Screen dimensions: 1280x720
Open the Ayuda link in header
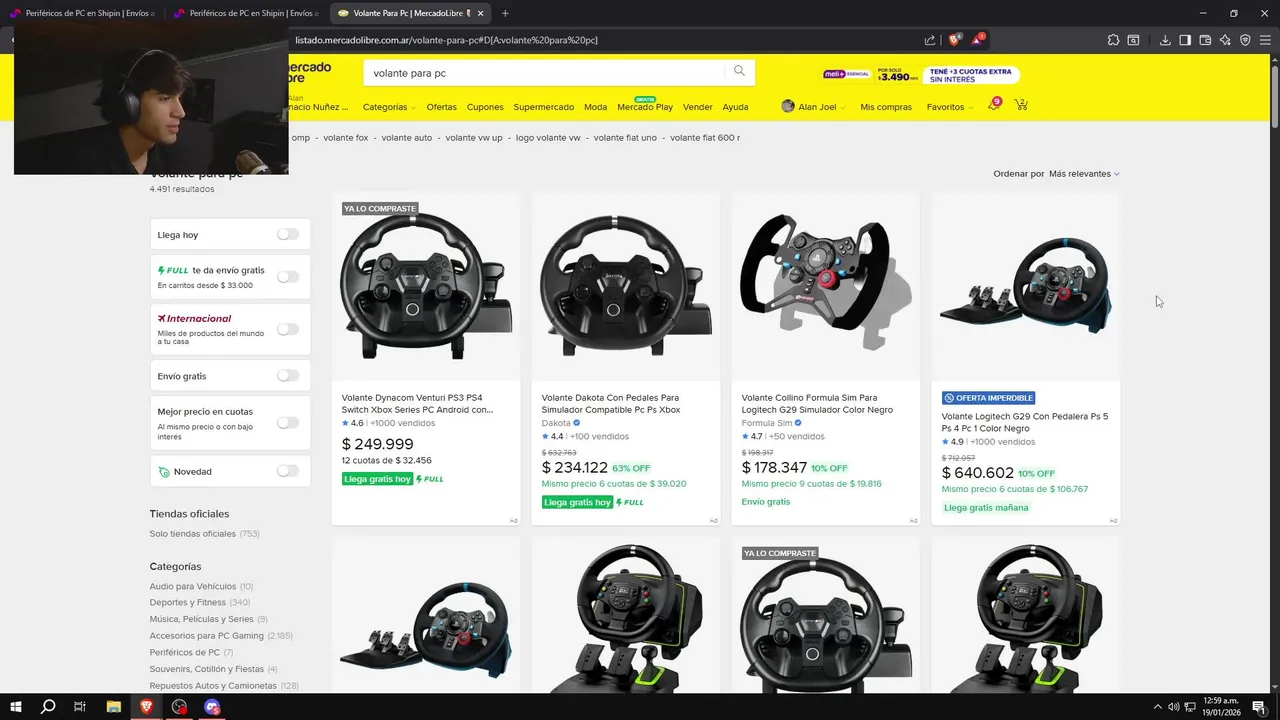coord(735,107)
